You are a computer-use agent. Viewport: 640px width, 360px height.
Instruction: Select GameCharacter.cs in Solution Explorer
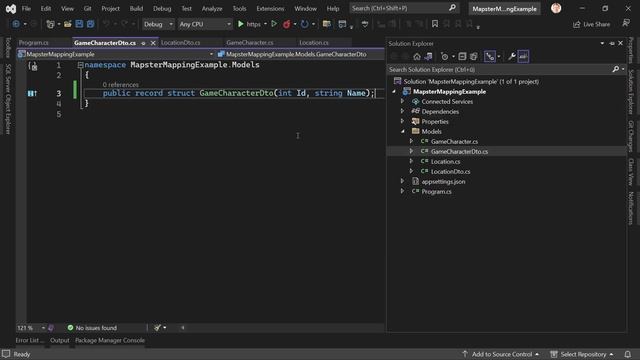454,142
